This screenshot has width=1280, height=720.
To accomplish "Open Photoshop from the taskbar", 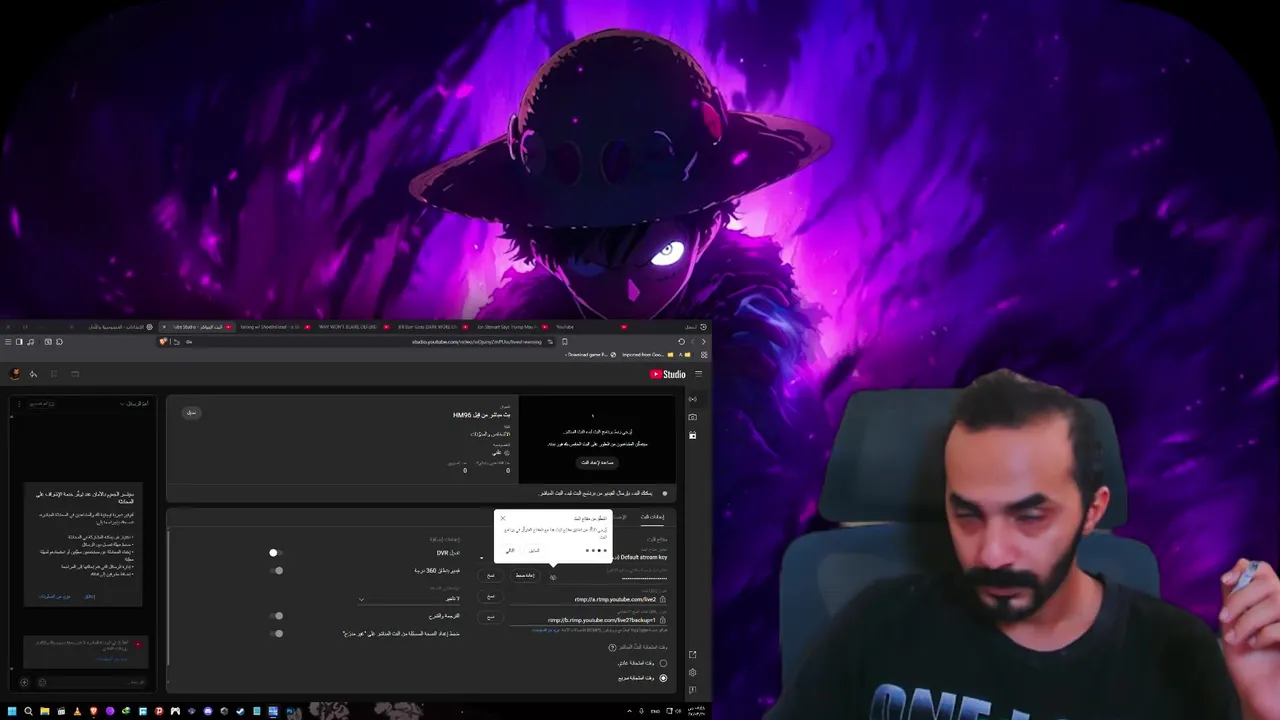I will [289, 712].
